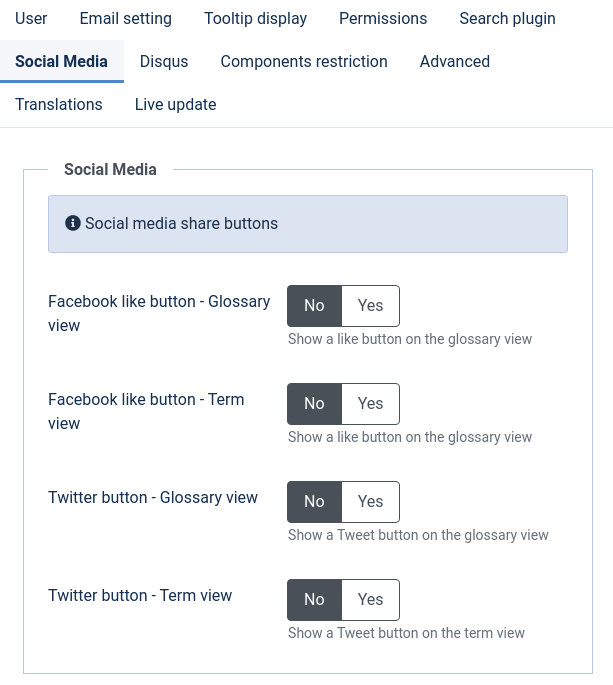Enable Facebook like button for Glossary view
The width and height of the screenshot is (613, 685).
371,306
